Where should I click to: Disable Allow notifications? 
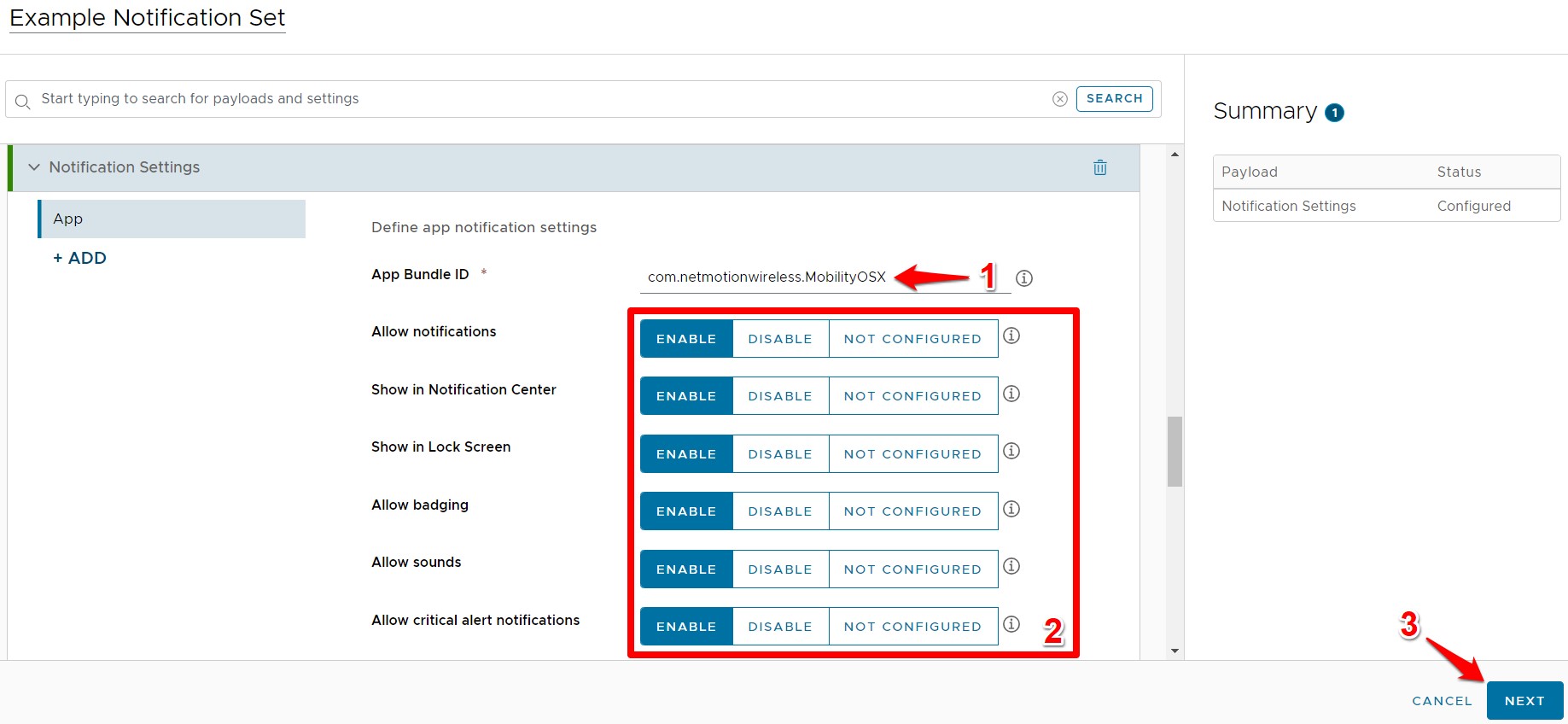pyautogui.click(x=780, y=338)
